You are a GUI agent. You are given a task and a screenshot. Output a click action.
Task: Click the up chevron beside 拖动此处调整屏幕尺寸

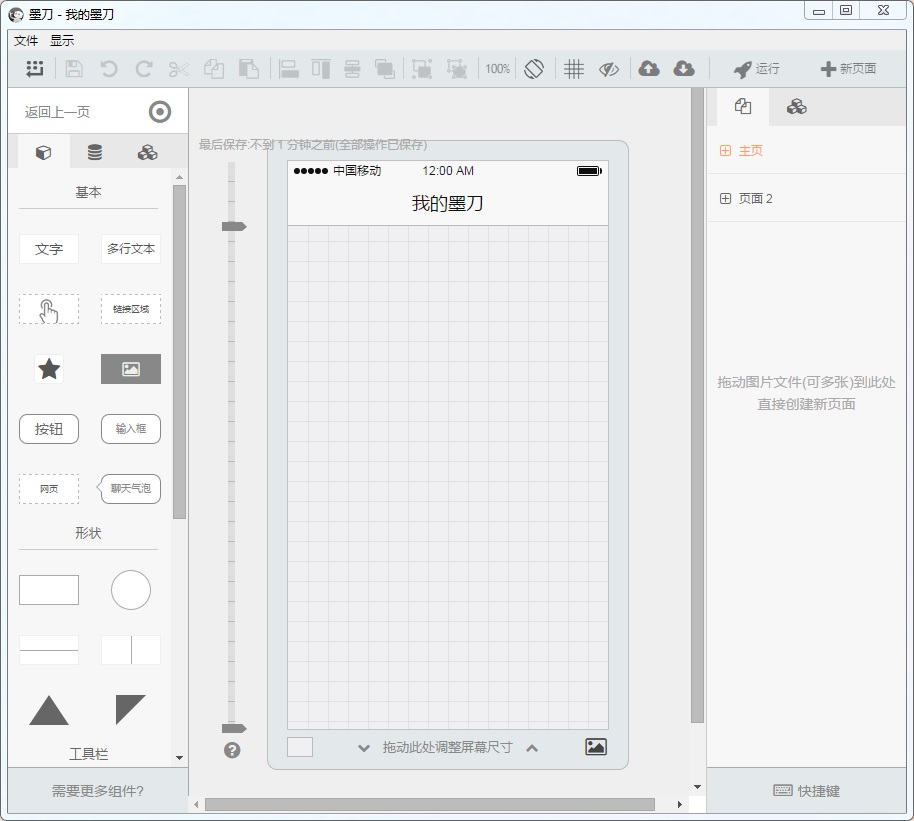pyautogui.click(x=532, y=748)
